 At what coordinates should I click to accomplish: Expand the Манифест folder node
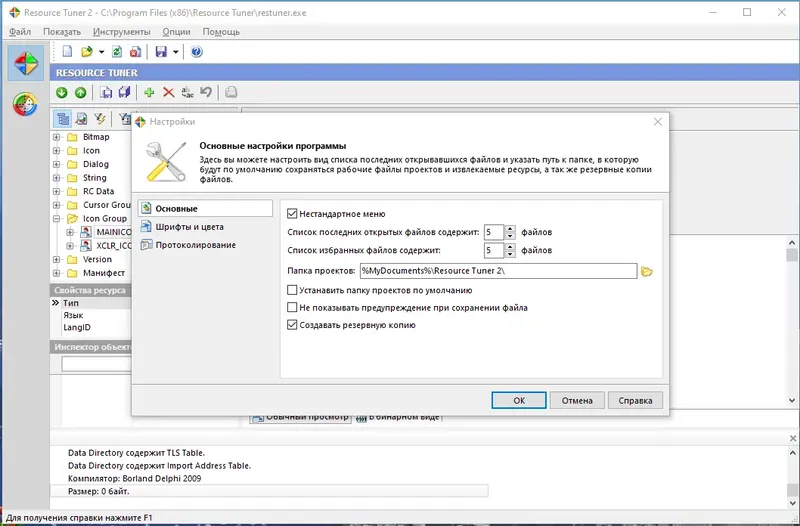coord(57,273)
